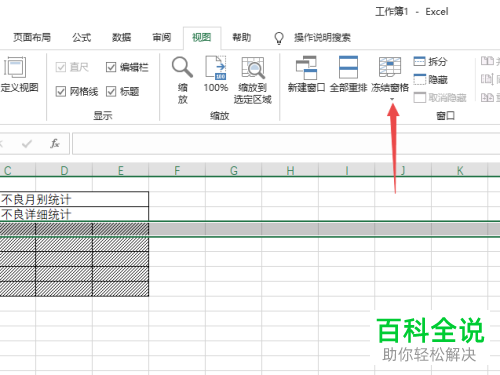
Task: Select the View (视图) tab
Action: coord(202,37)
